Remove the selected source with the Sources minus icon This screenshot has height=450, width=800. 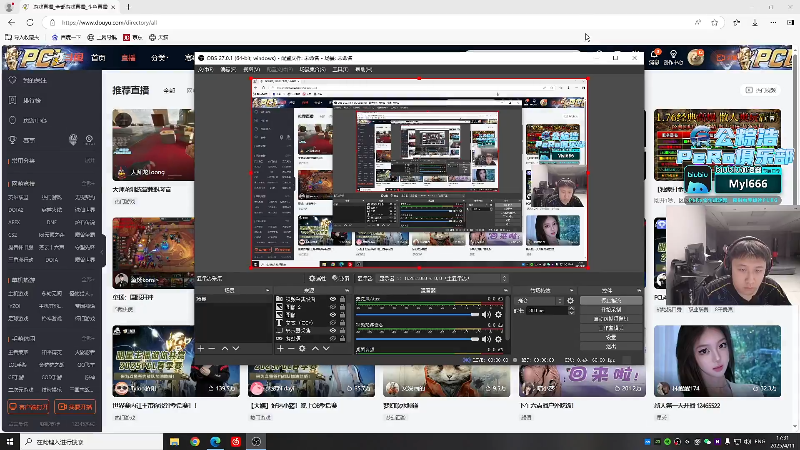291,348
